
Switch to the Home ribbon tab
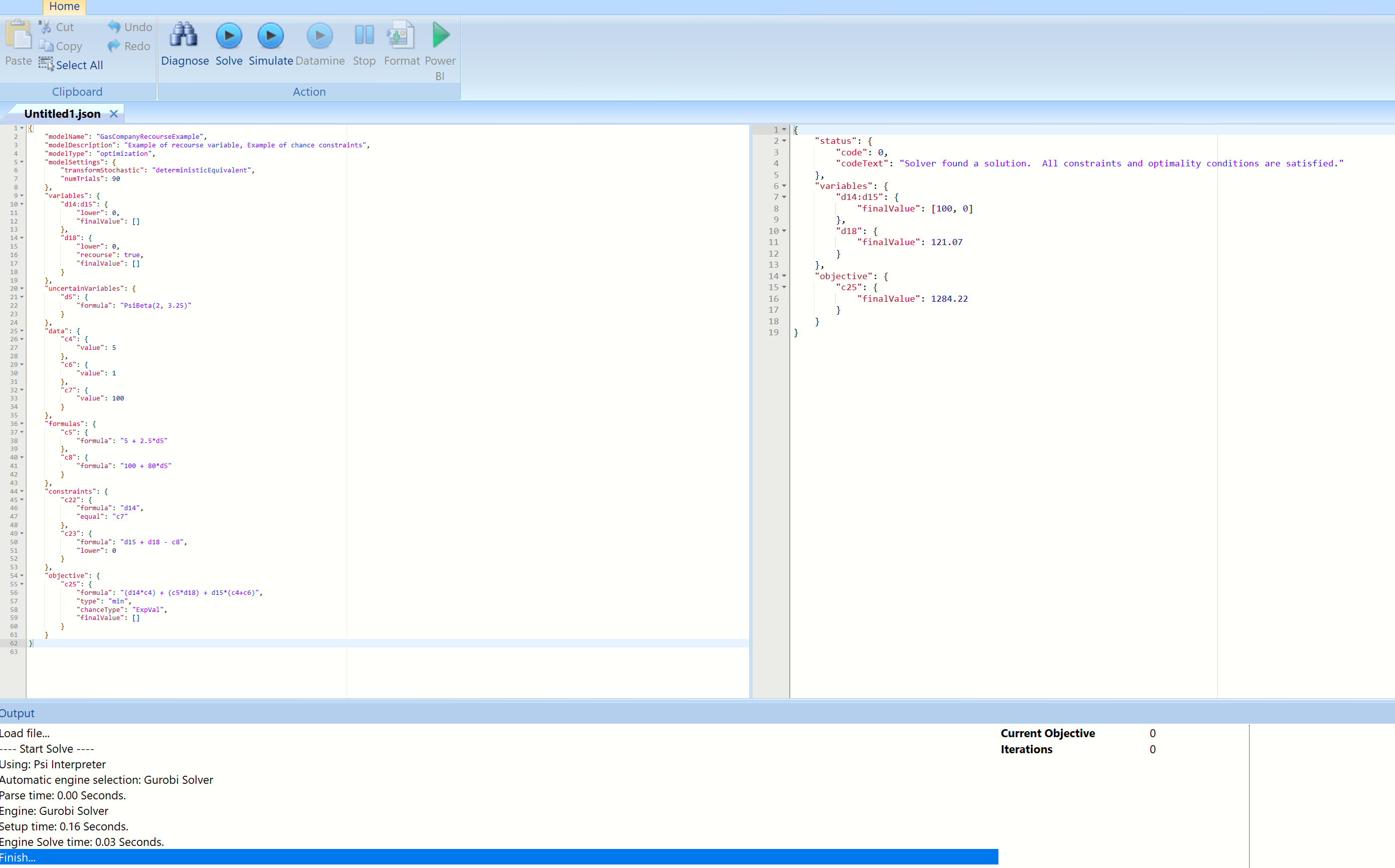click(x=63, y=7)
